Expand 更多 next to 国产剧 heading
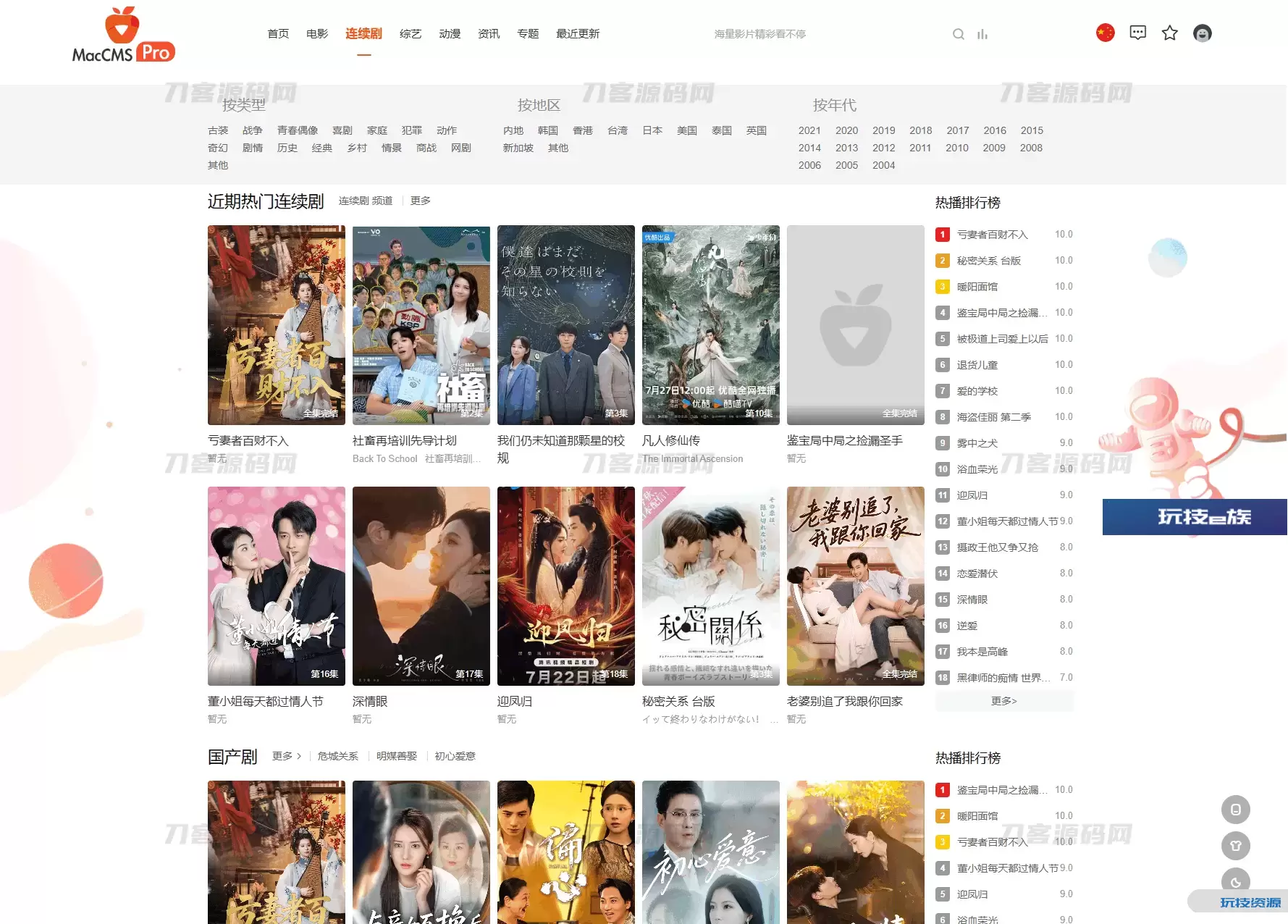This screenshot has width=1288, height=924. pyautogui.click(x=287, y=756)
